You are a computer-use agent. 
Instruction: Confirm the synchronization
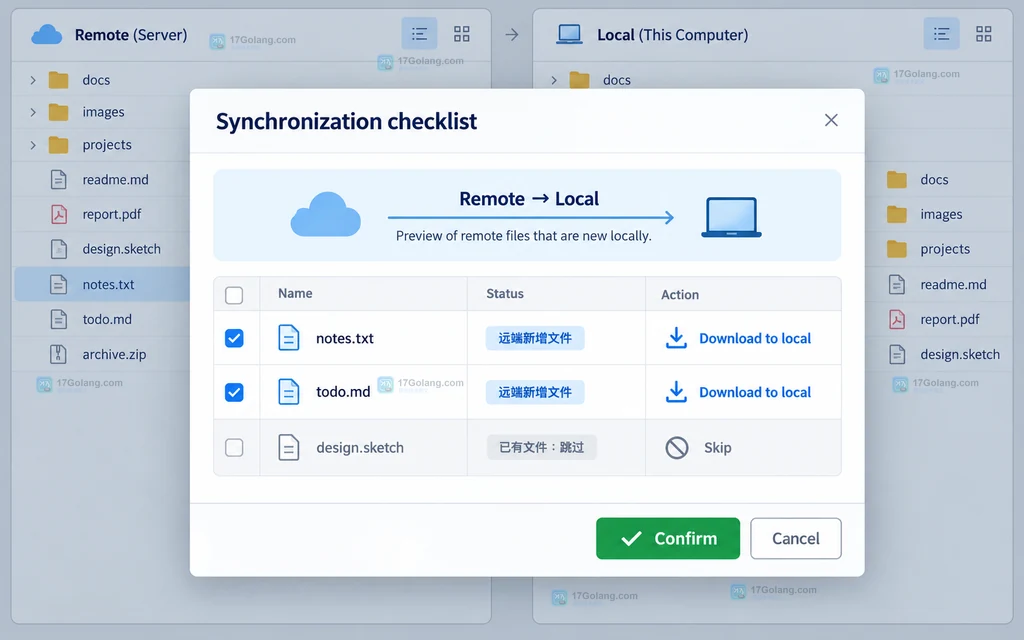[667, 538]
